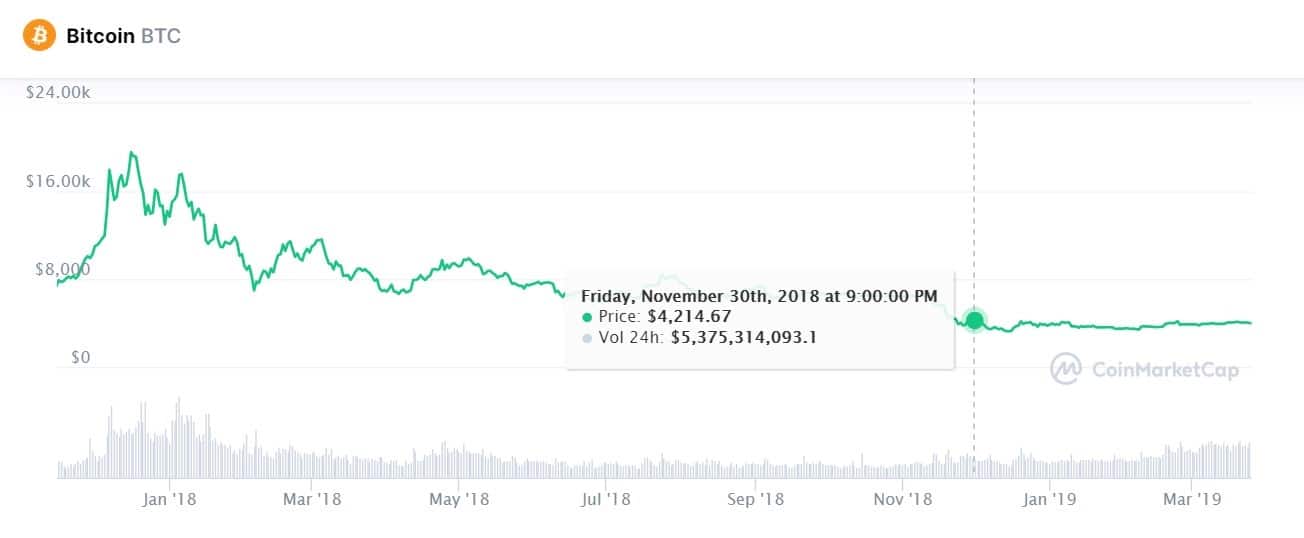Click the Jan '19 x-axis label
The width and height of the screenshot is (1304, 538).
(1049, 498)
